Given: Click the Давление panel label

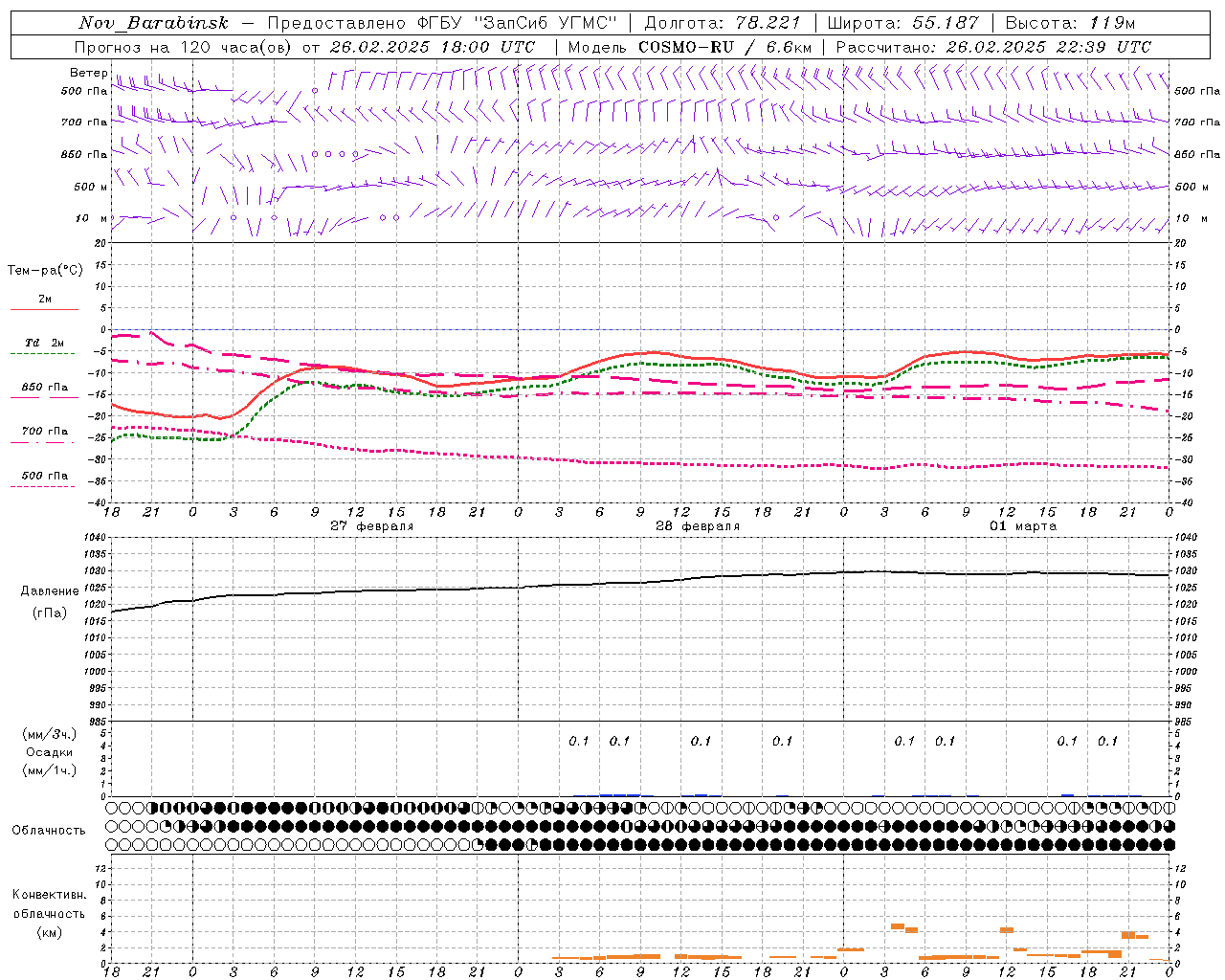Looking at the screenshot, I should (50, 591).
